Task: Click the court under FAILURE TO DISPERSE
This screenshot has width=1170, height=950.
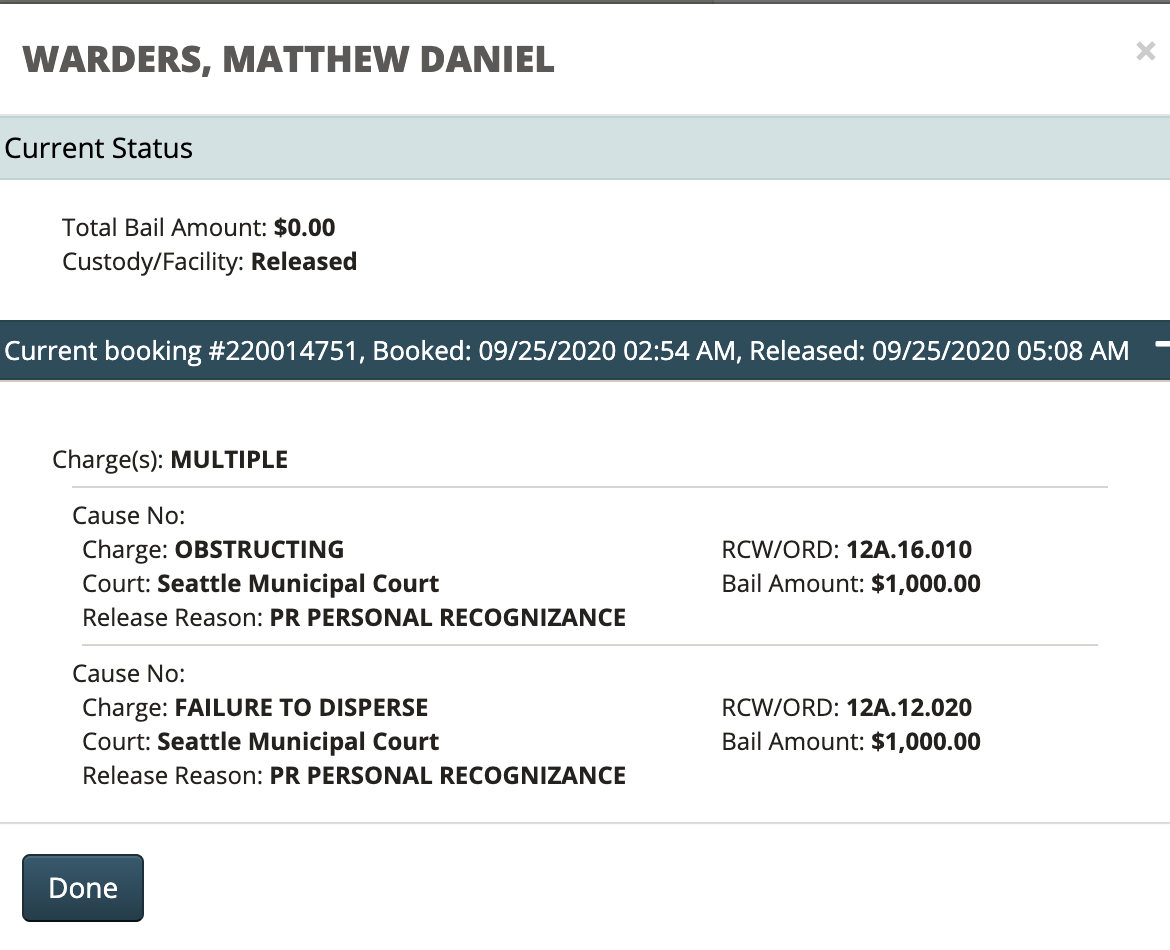Action: (x=298, y=742)
